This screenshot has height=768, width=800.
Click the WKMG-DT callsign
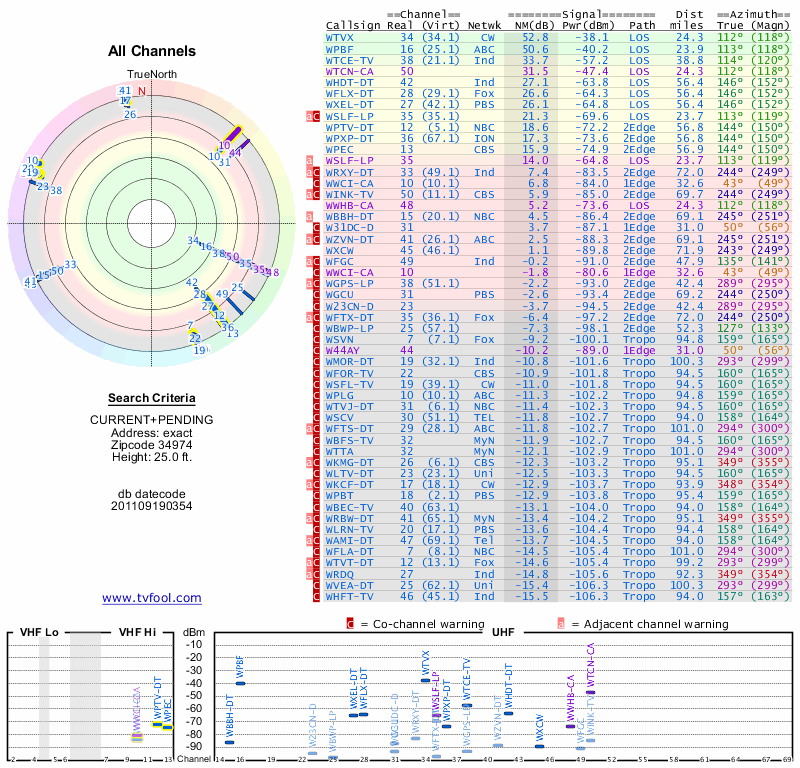349,462
